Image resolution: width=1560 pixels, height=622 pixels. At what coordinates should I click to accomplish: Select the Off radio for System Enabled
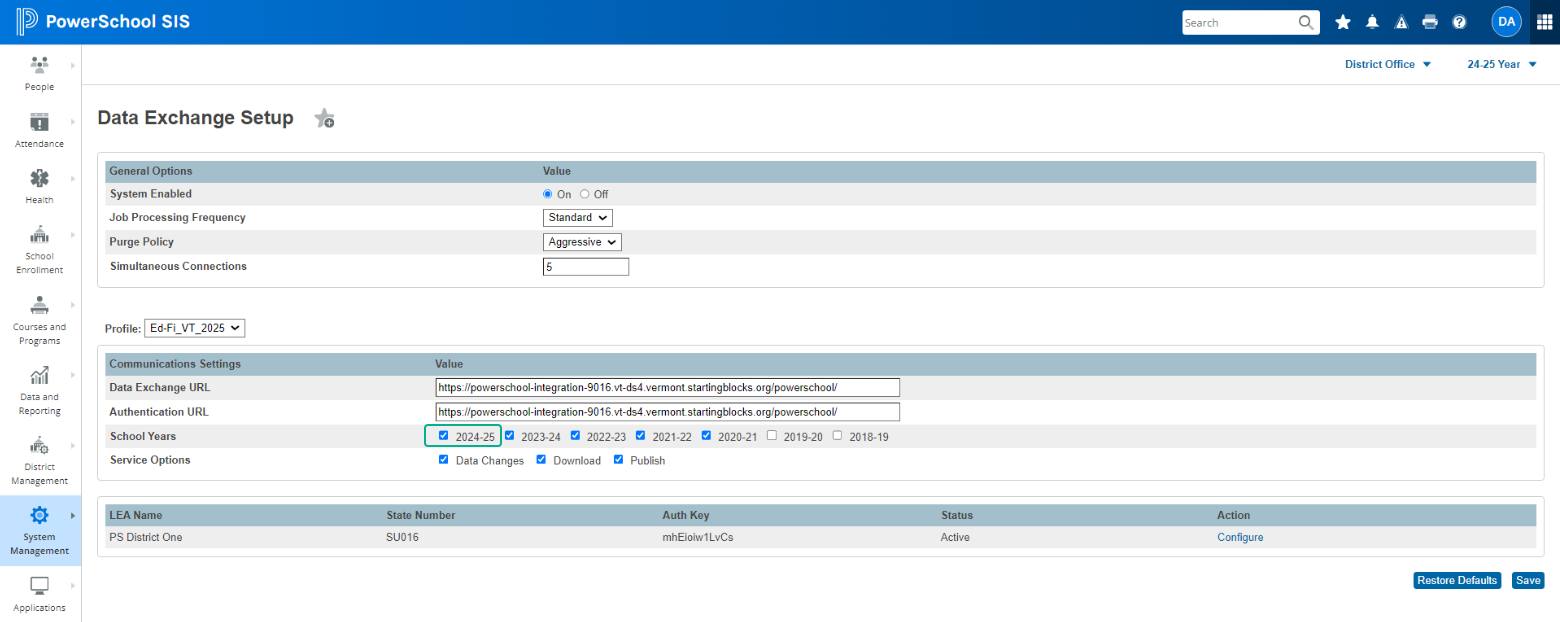point(585,194)
